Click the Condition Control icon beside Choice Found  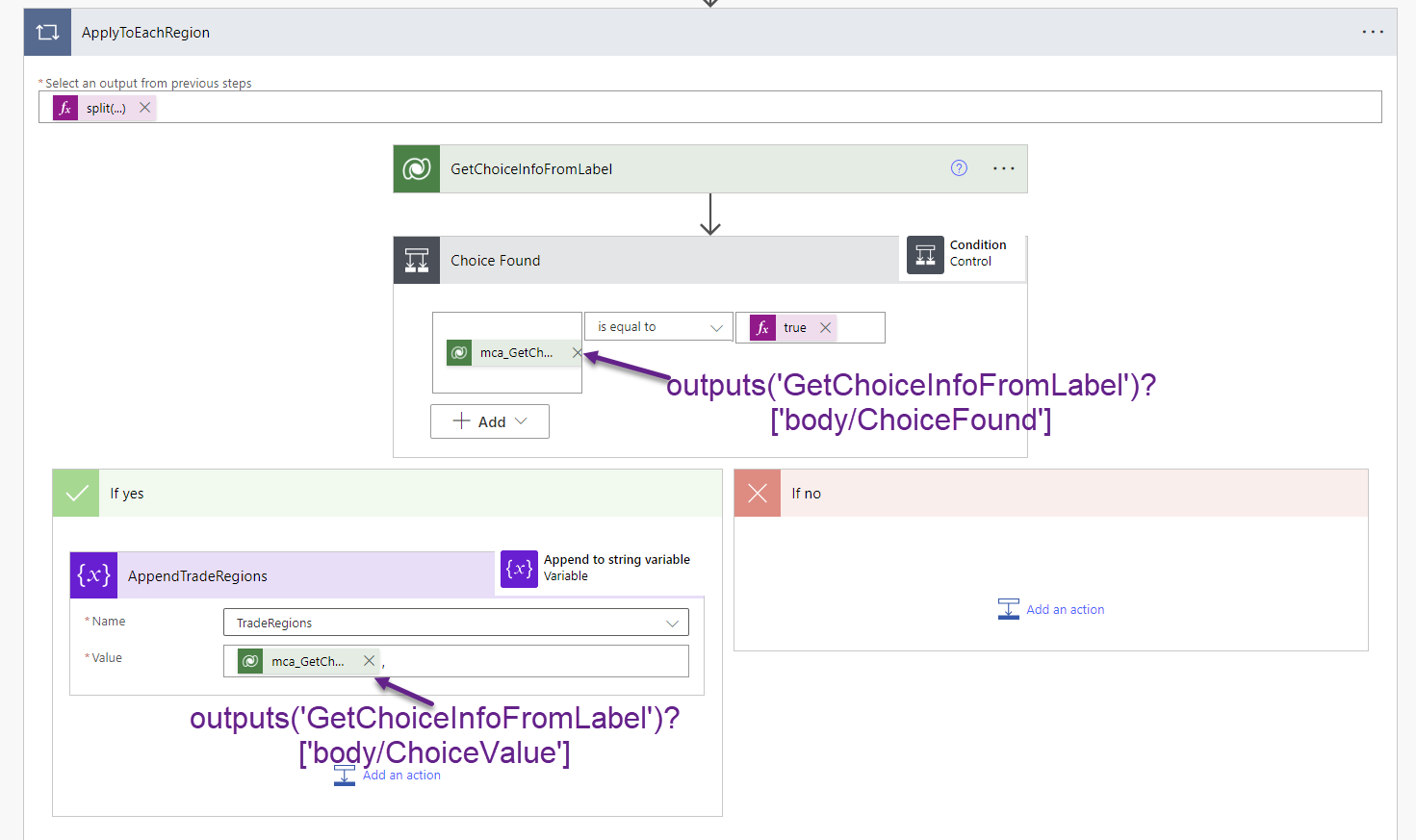tap(925, 256)
